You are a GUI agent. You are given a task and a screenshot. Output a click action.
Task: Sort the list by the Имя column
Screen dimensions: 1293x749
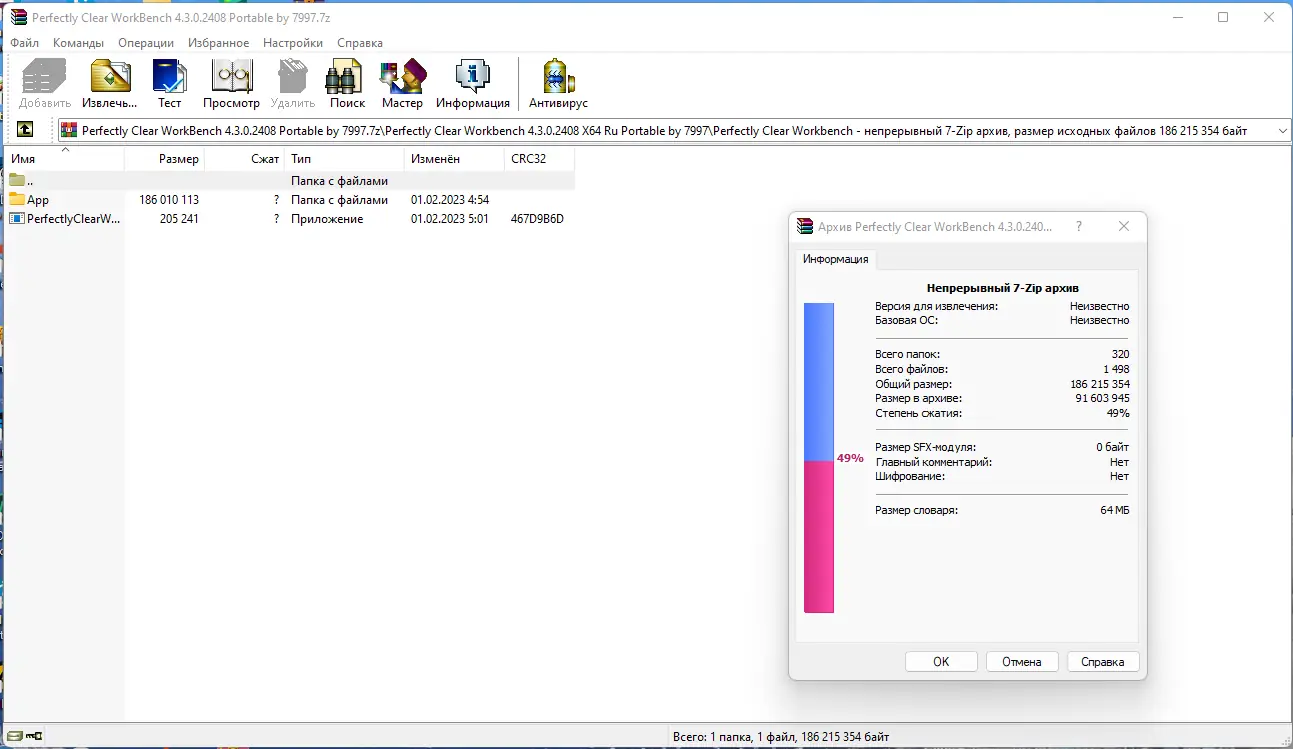65,159
